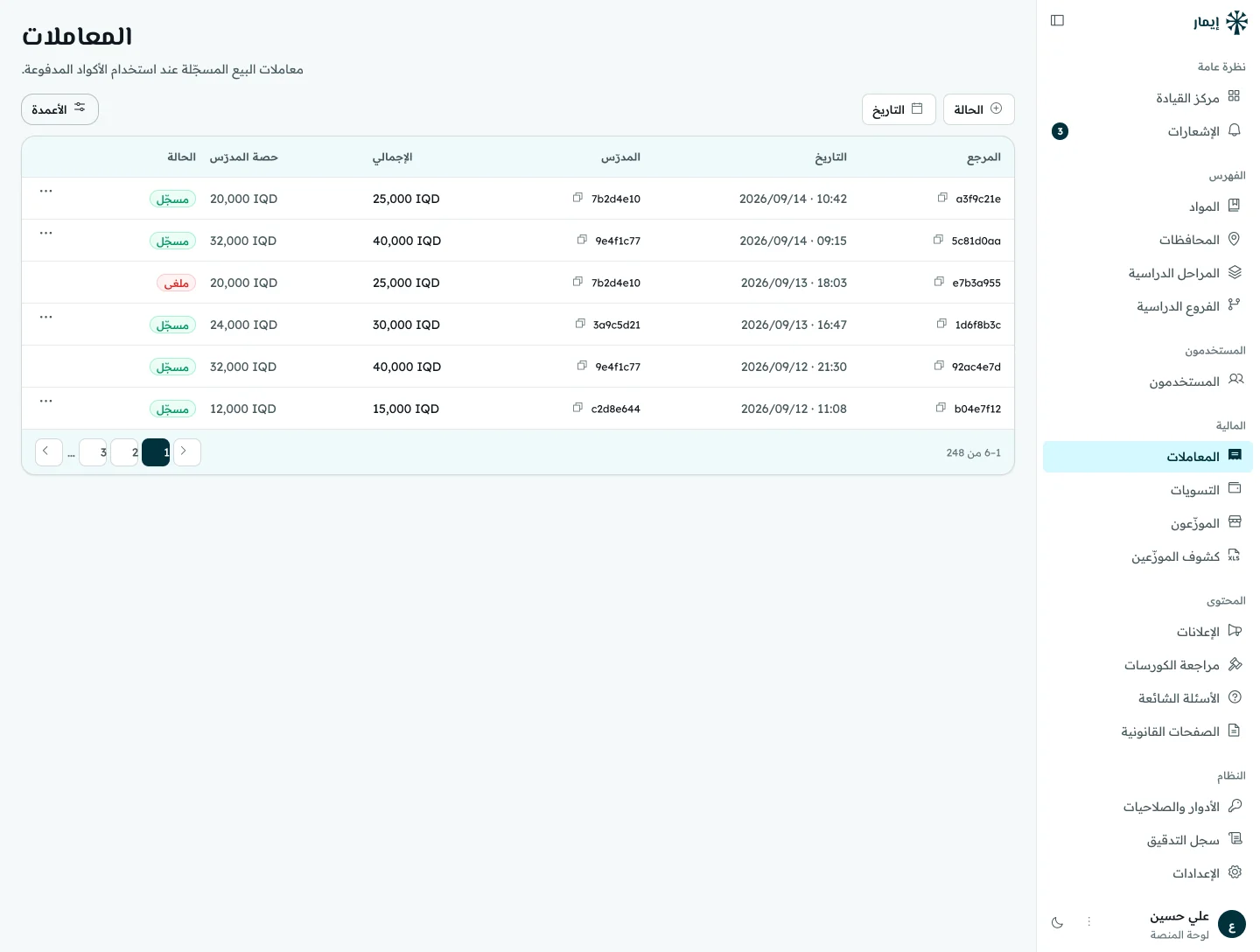The width and height of the screenshot is (1260, 952).
Task: Open مراجعة الكورسات in the sidebar
Action: [x=1148, y=665]
